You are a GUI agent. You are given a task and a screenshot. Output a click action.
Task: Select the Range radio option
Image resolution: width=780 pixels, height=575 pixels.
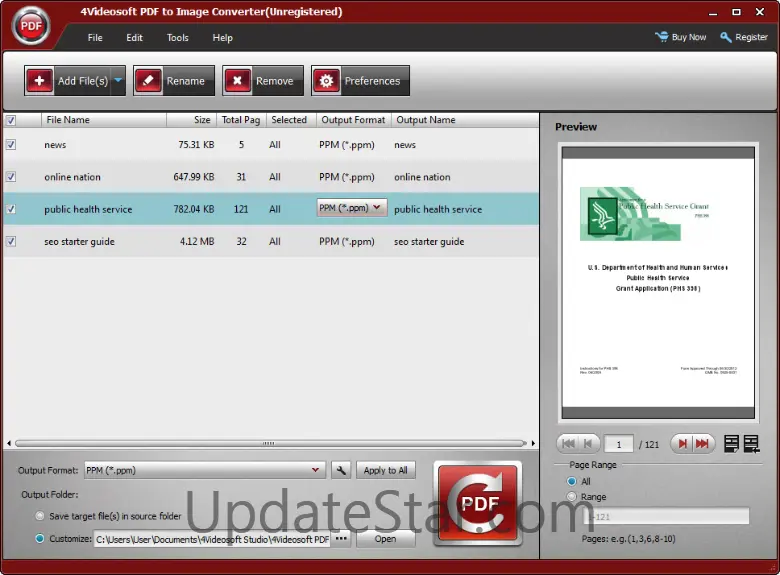(x=572, y=496)
